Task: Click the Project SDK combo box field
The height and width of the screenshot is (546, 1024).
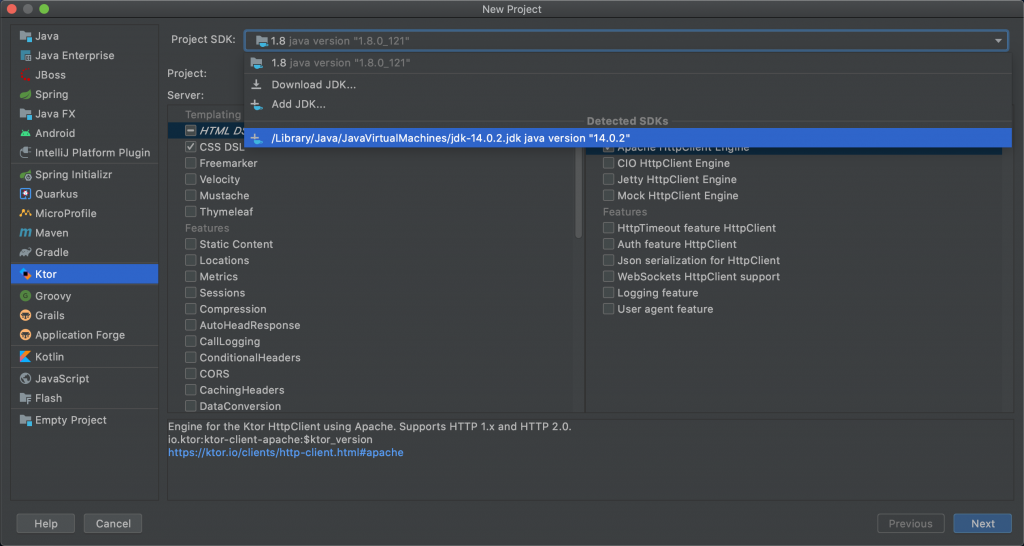Action: (626, 40)
